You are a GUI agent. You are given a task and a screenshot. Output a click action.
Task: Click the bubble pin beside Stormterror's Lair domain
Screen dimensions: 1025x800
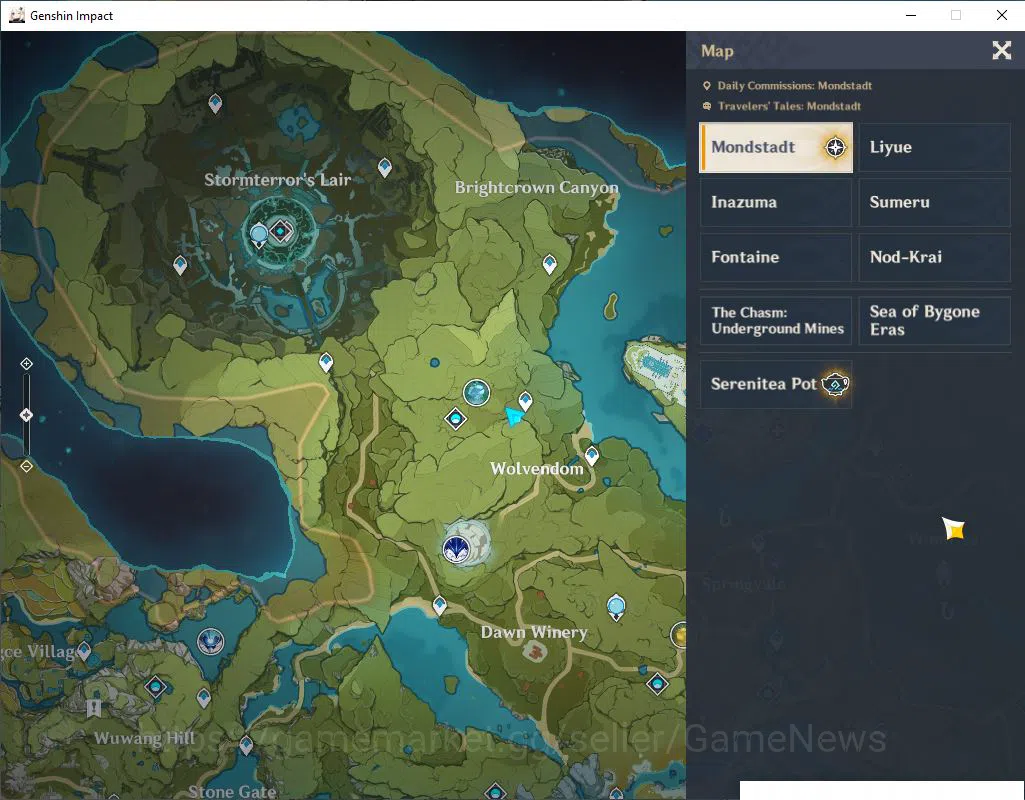259,234
